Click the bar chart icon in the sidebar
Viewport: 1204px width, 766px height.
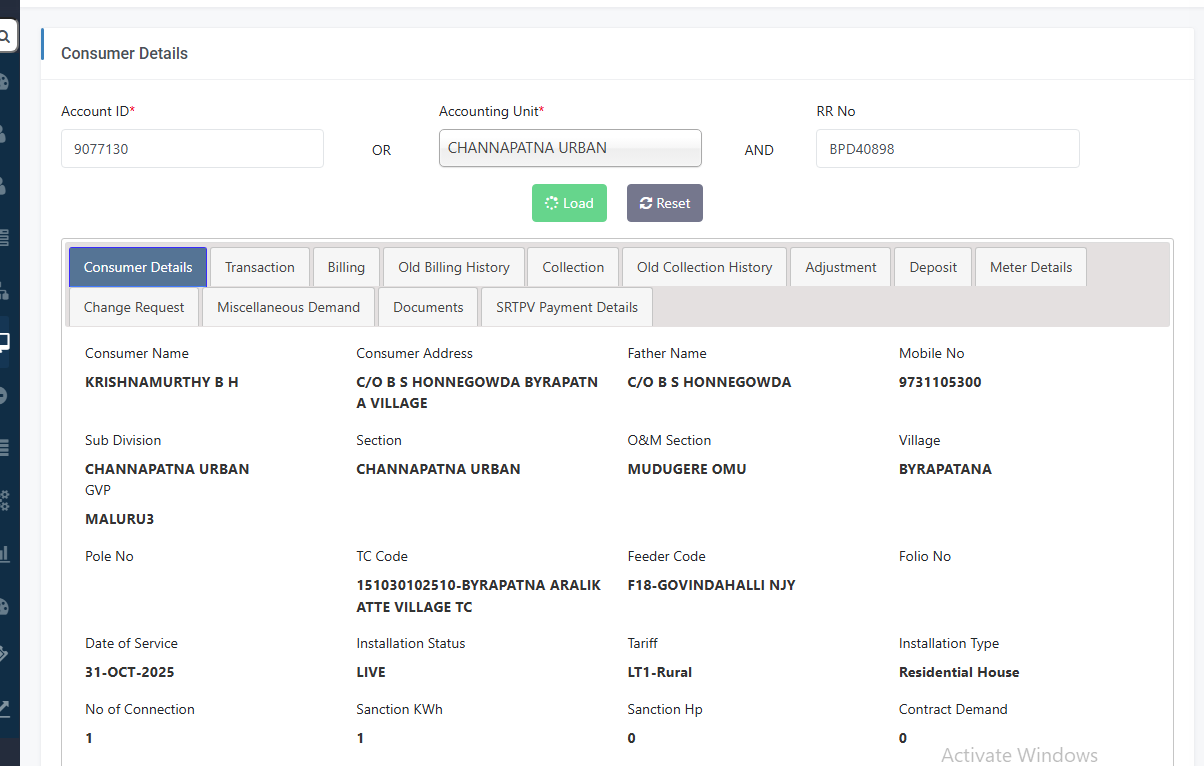5,552
